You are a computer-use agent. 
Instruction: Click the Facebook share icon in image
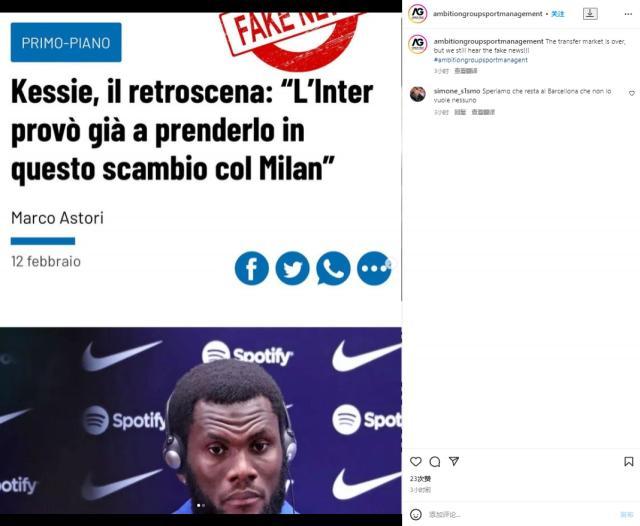pyautogui.click(x=252, y=268)
